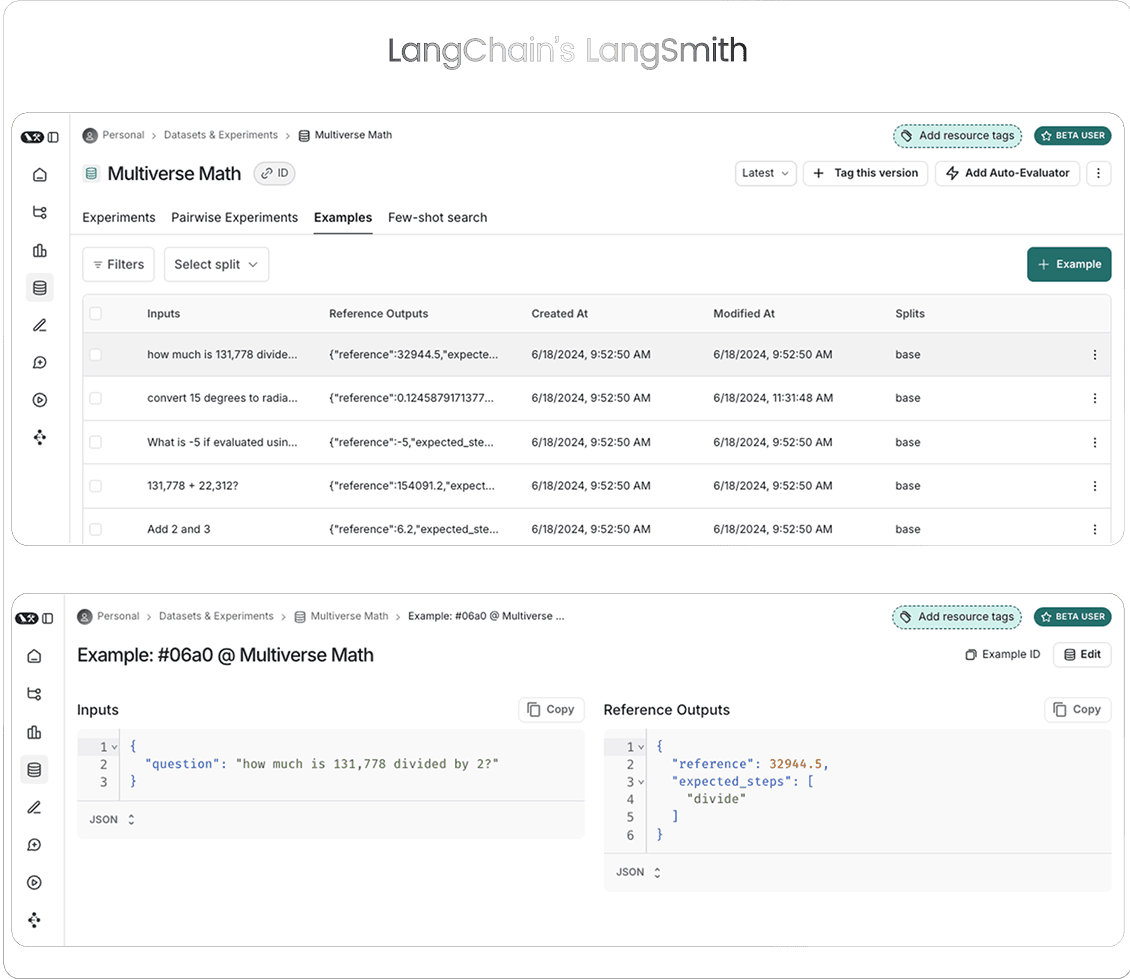Switch to the Pairwise Experiments tab
This screenshot has height=979, width=1130.
coord(234,218)
